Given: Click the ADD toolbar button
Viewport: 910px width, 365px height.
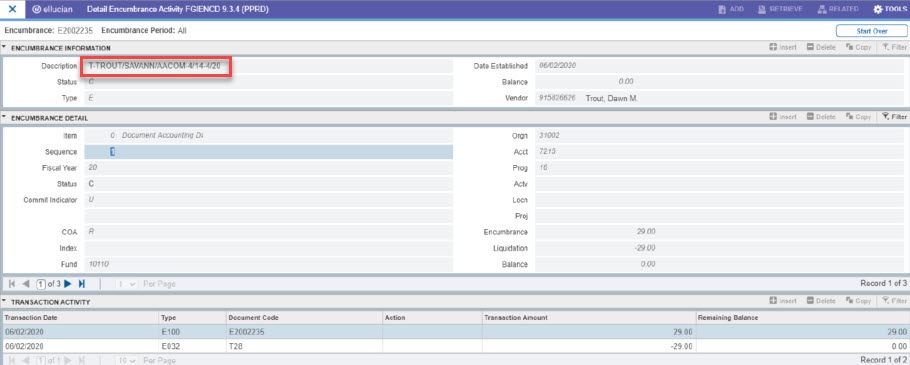Looking at the screenshot, I should pyautogui.click(x=731, y=9).
